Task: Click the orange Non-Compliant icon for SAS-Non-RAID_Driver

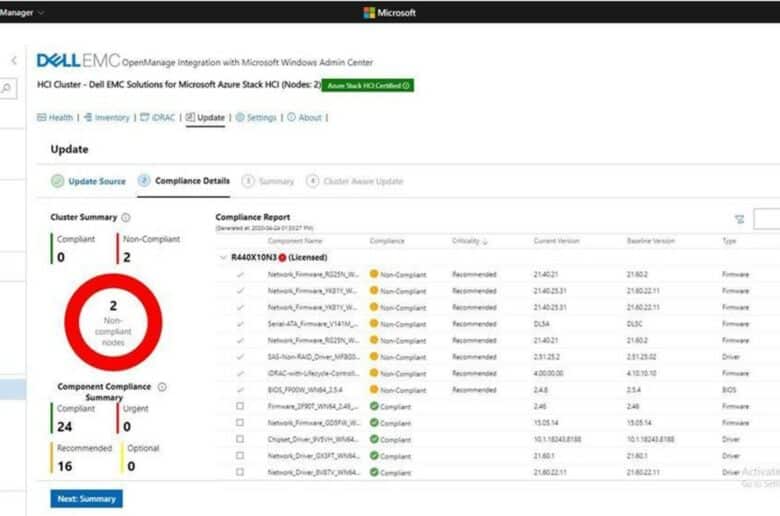Action: (x=374, y=356)
